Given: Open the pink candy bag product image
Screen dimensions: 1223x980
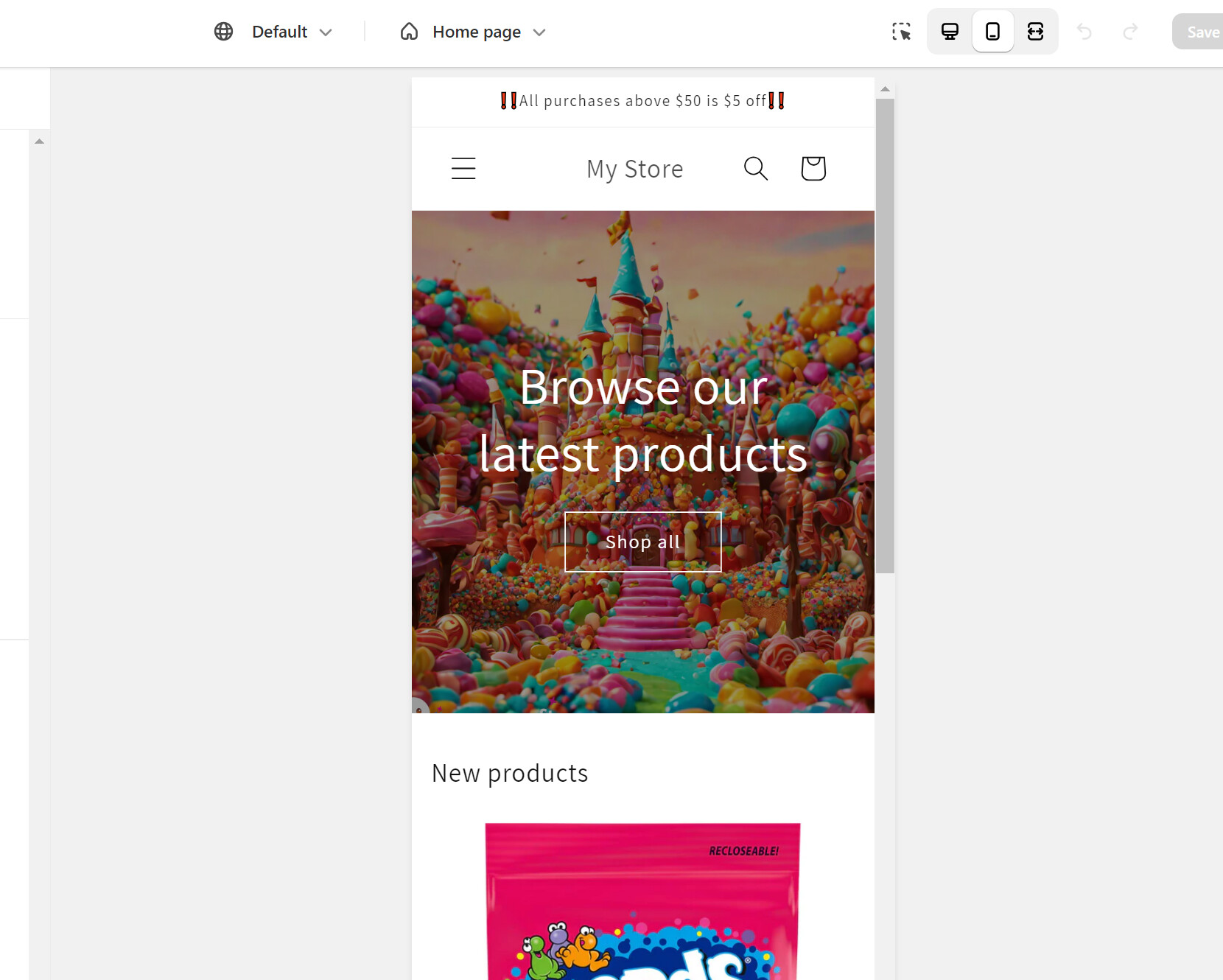Looking at the screenshot, I should pyautogui.click(x=643, y=901).
